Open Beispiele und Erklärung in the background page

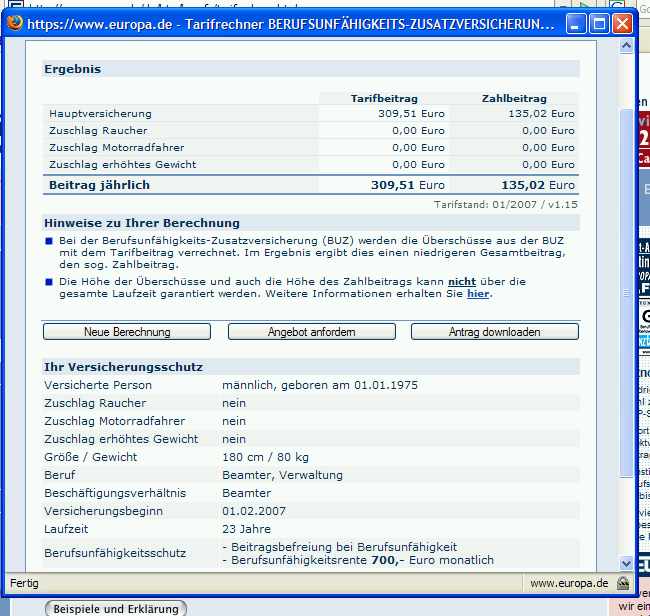coord(116,609)
